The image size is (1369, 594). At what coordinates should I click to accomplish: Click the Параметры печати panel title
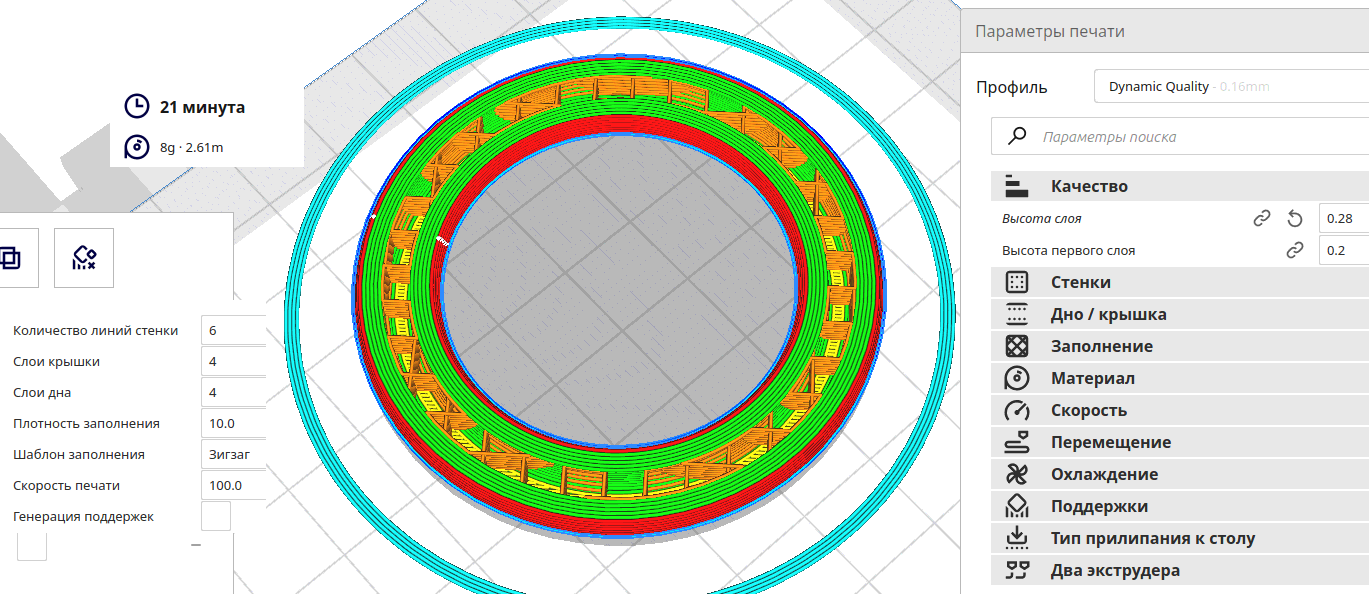(x=1050, y=31)
